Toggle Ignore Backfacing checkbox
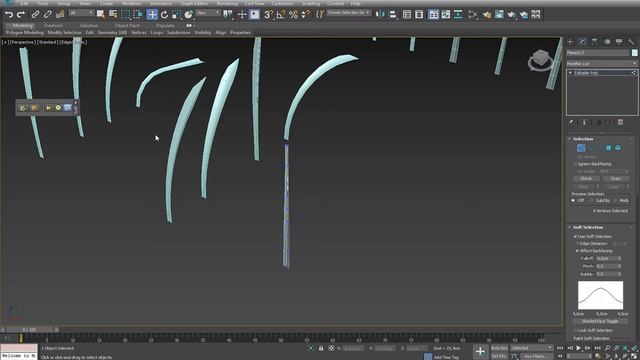Screen dimensions: 640x360 tap(576, 164)
